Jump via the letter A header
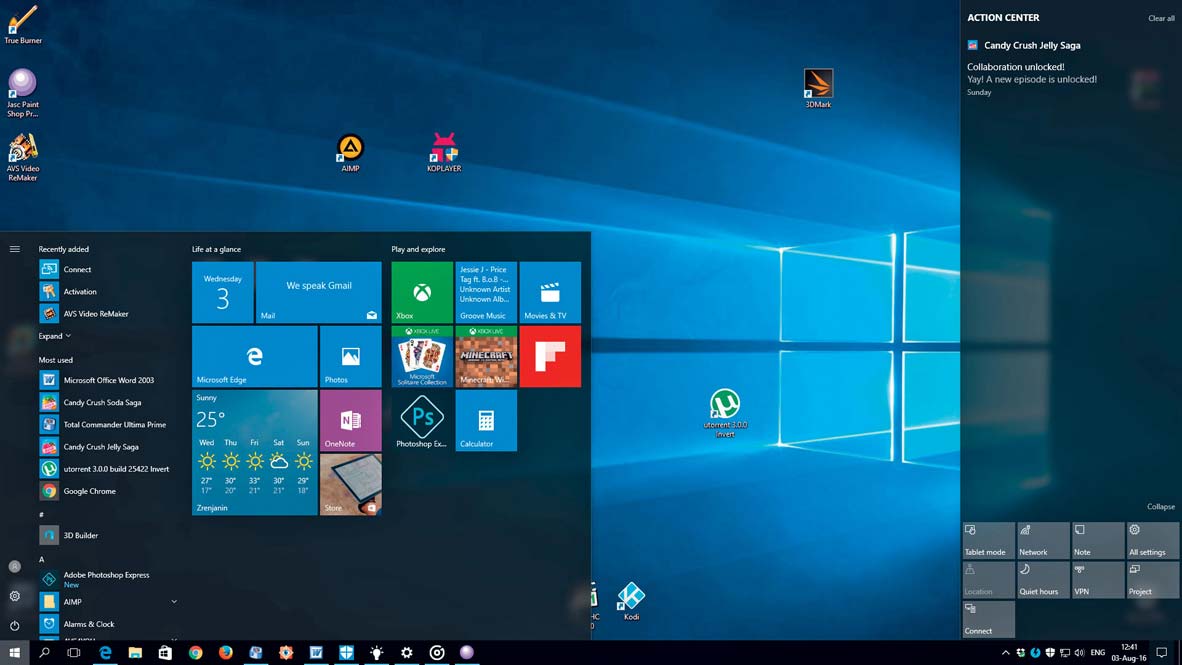 point(41,559)
